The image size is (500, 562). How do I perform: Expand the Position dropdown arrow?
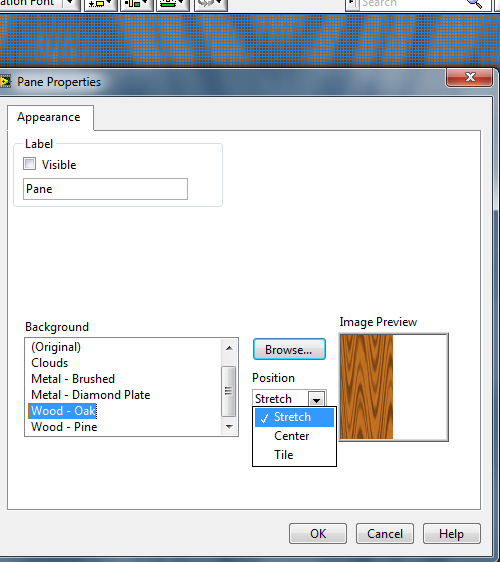coord(316,399)
